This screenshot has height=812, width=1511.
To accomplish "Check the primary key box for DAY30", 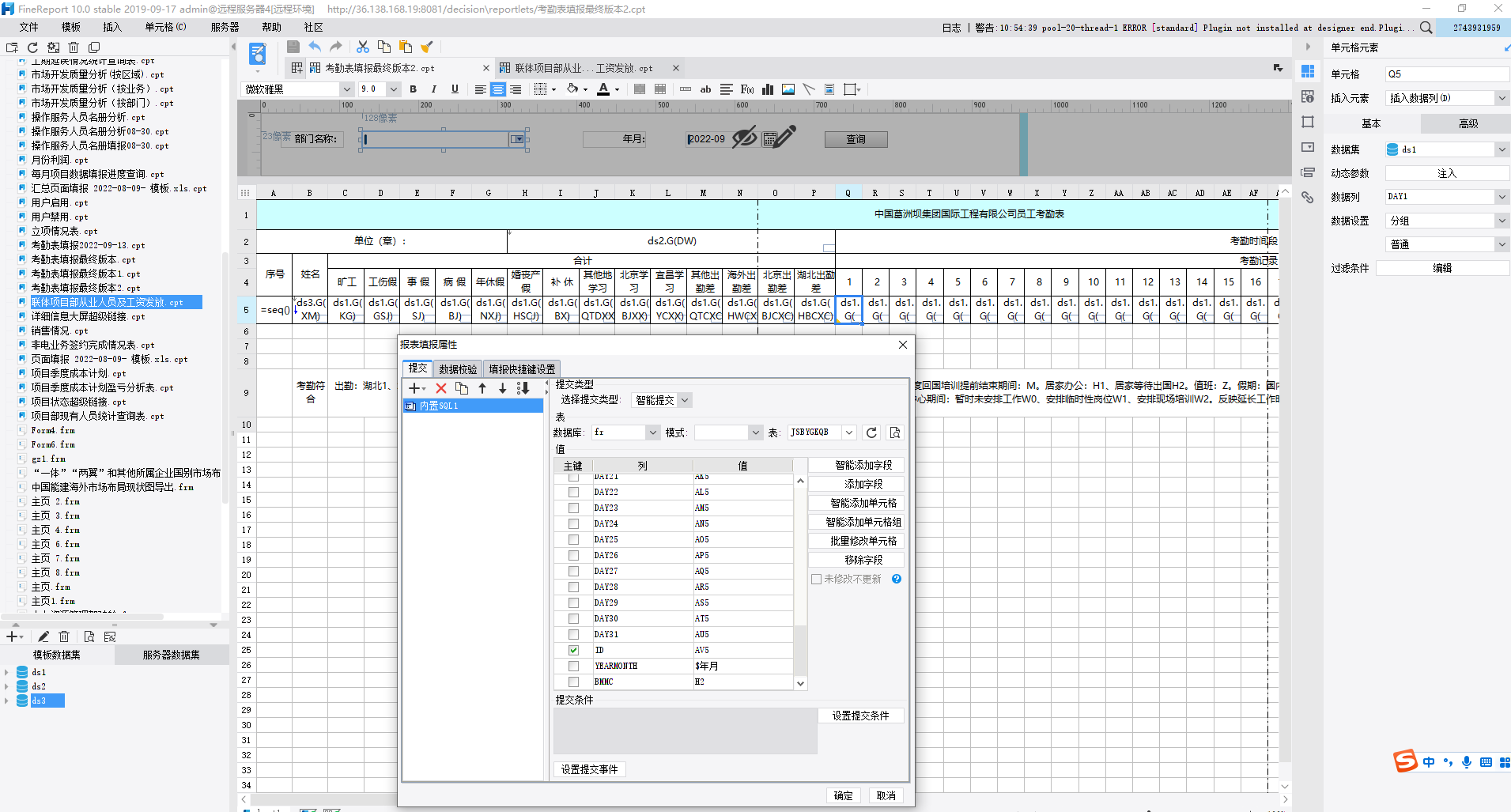I will coord(573,618).
